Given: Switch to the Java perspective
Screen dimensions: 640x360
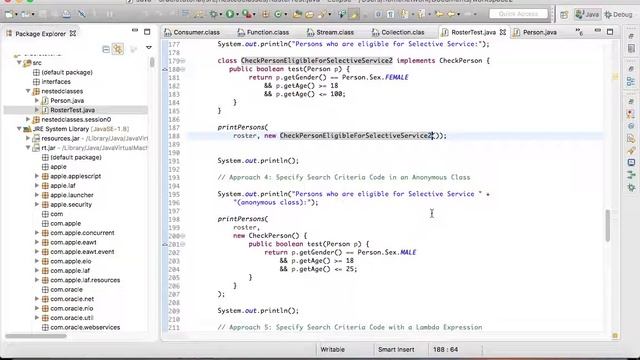Looking at the screenshot, I should [x=587, y=14].
